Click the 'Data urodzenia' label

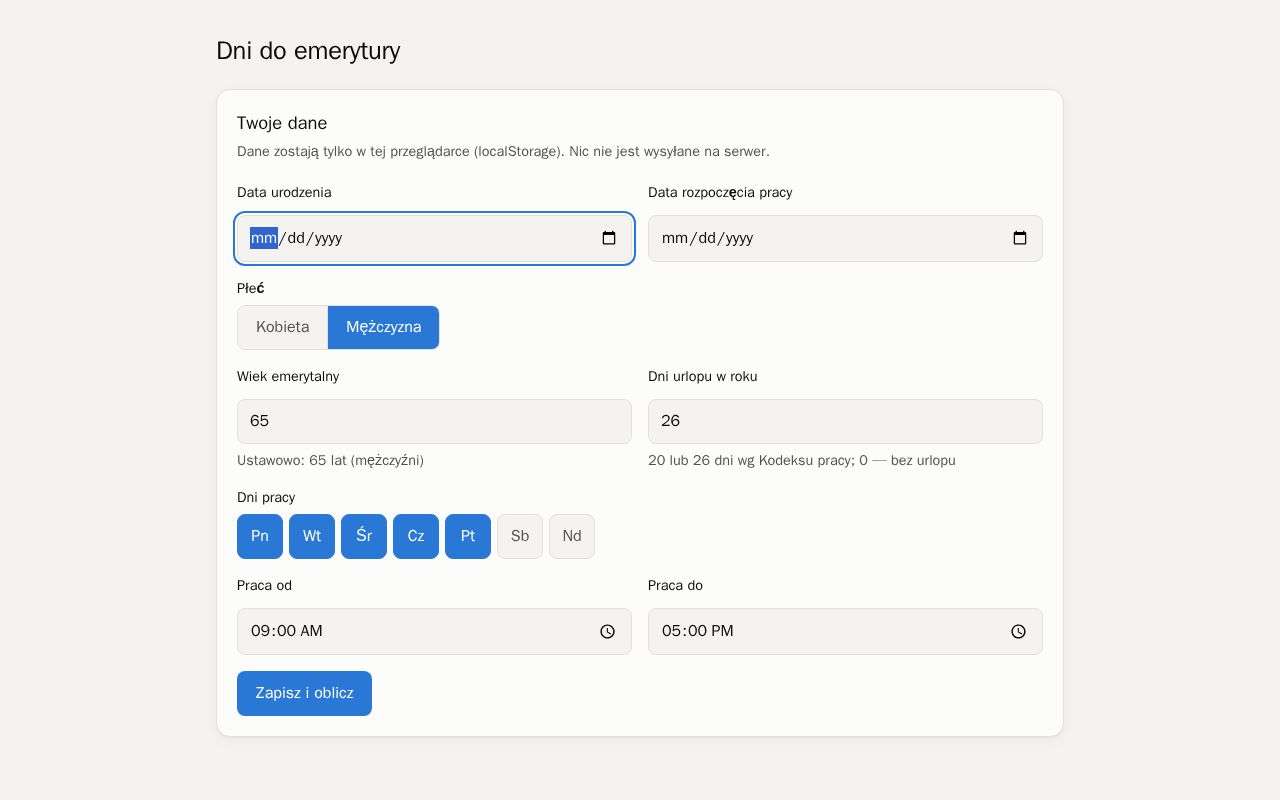284,192
